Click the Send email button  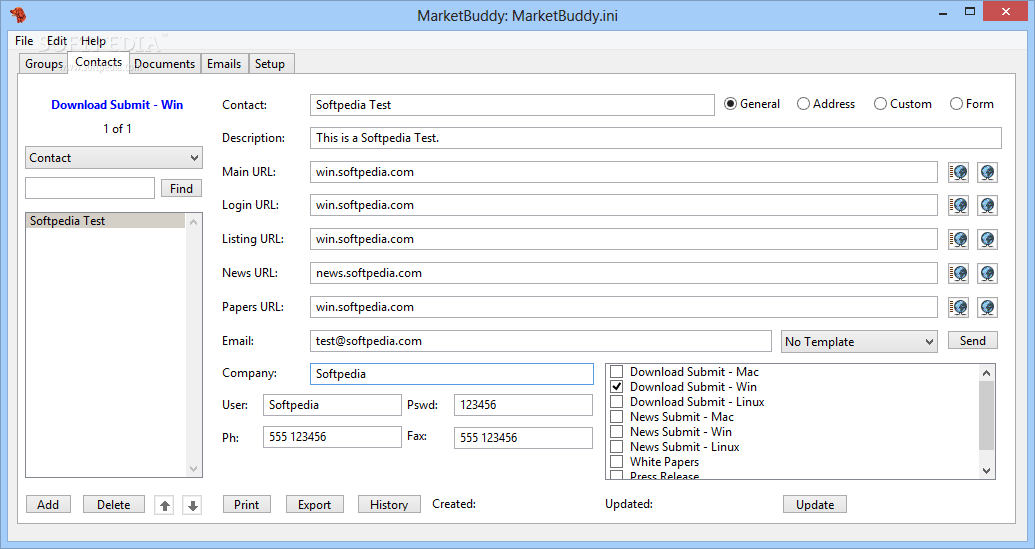point(972,340)
